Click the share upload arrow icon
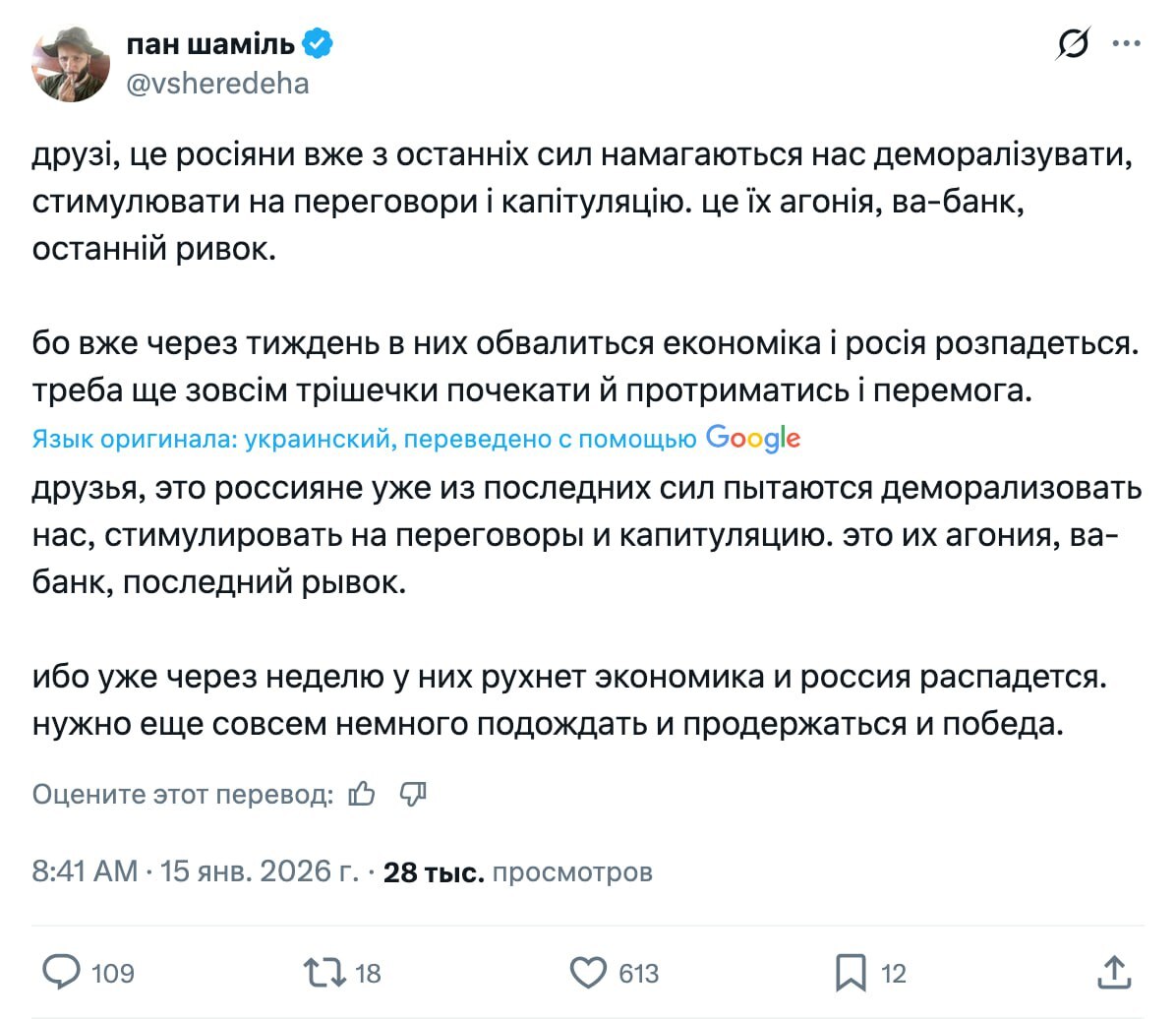Image resolution: width=1176 pixels, height=1019 pixels. click(x=1114, y=973)
